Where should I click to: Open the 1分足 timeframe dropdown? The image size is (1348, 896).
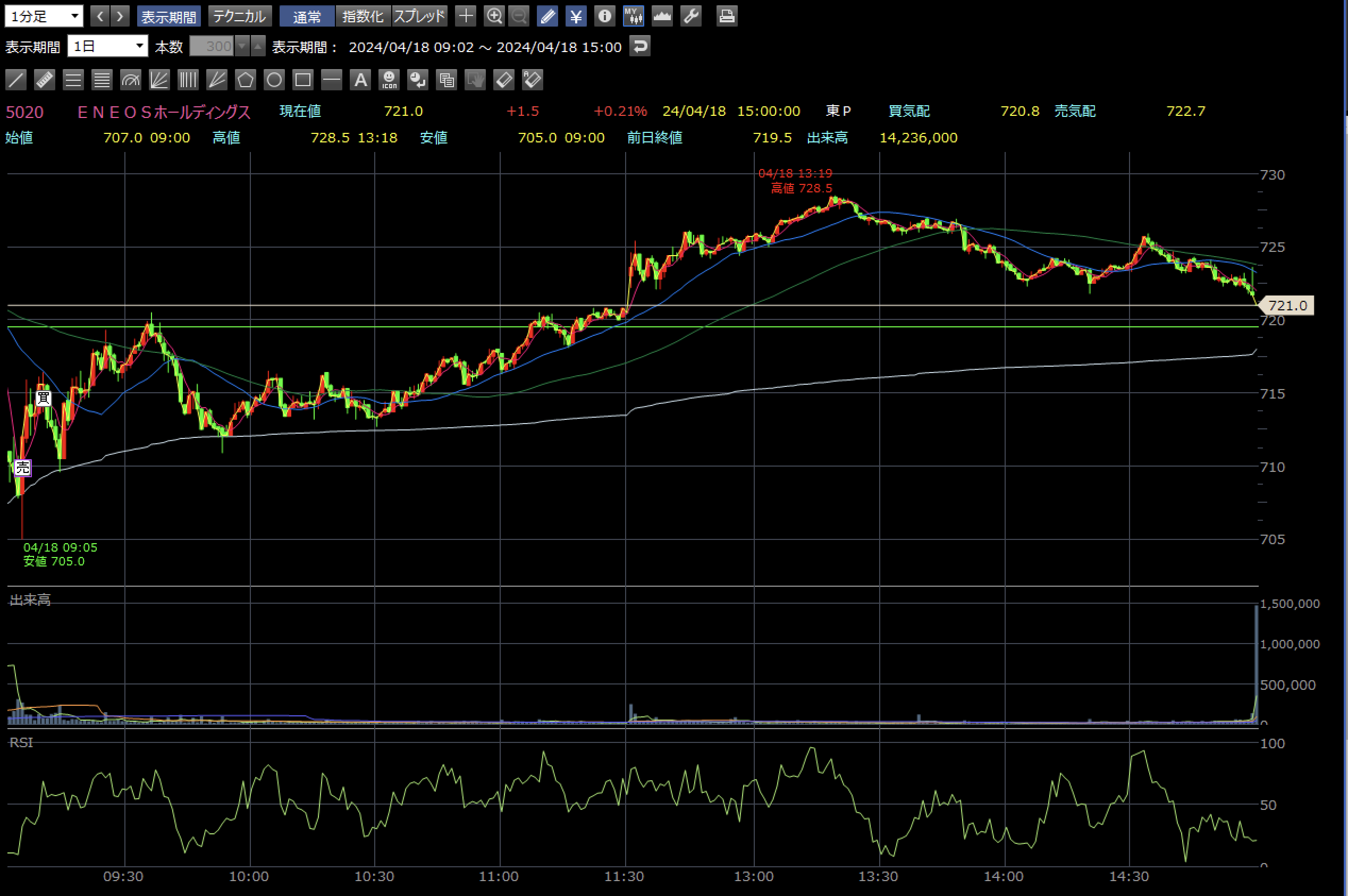coord(44,16)
